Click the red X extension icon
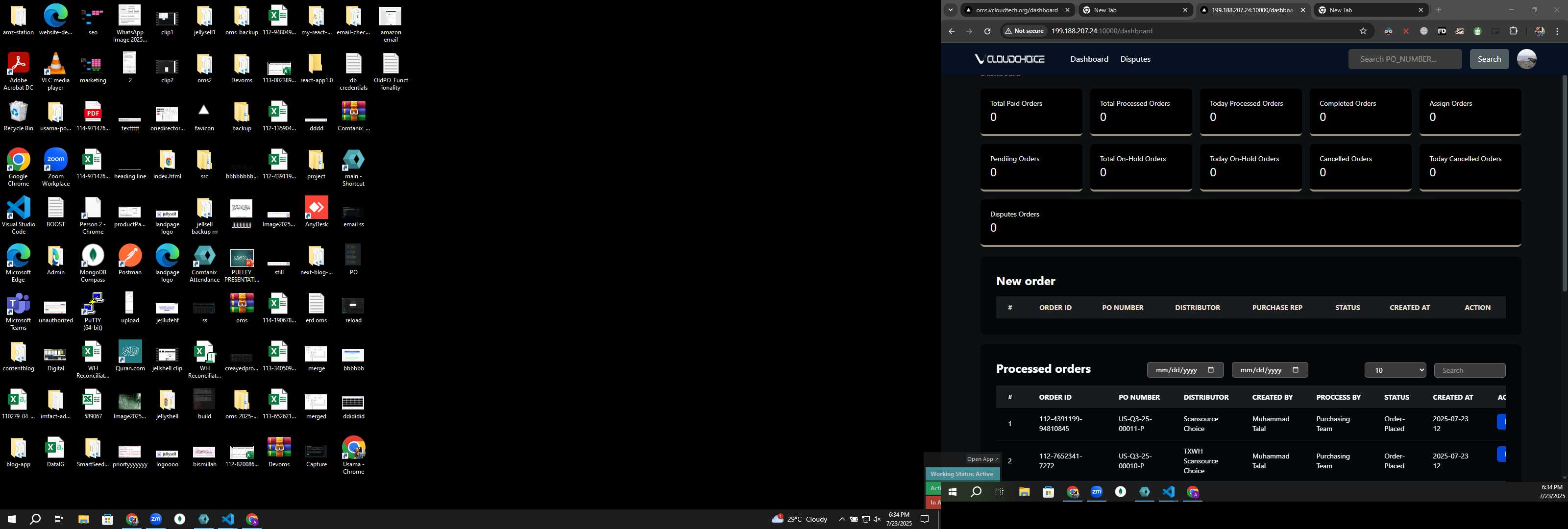The width and height of the screenshot is (1568, 529). 1405,31
